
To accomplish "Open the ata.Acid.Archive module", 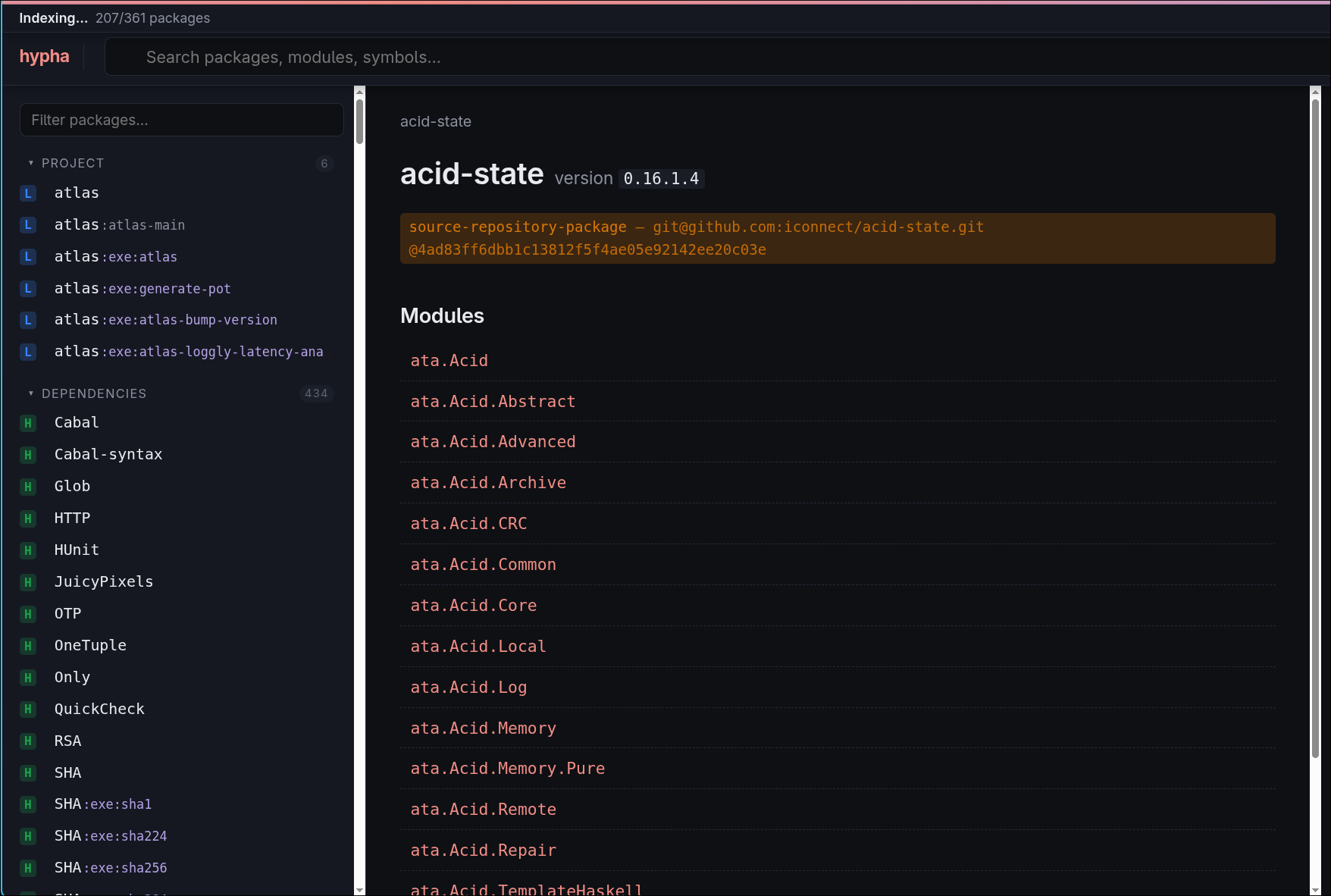I will click(x=488, y=483).
